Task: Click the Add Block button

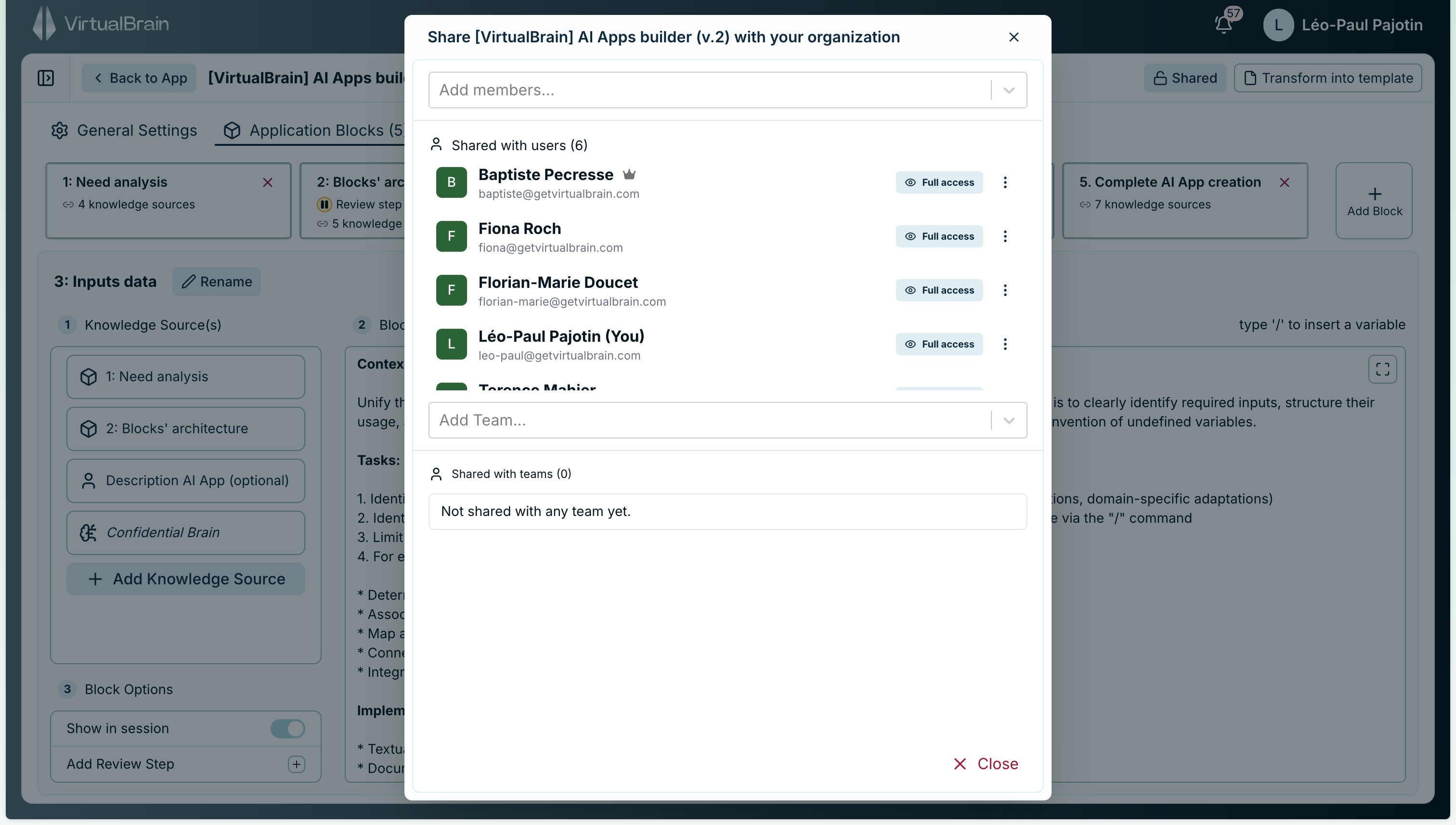Action: (x=1374, y=201)
